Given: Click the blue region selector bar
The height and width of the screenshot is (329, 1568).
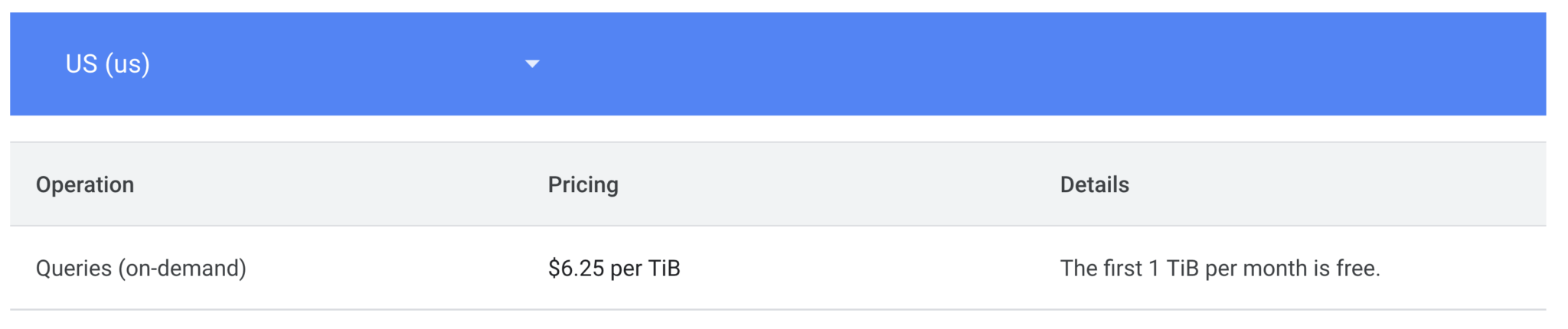Looking at the screenshot, I should [x=778, y=64].
